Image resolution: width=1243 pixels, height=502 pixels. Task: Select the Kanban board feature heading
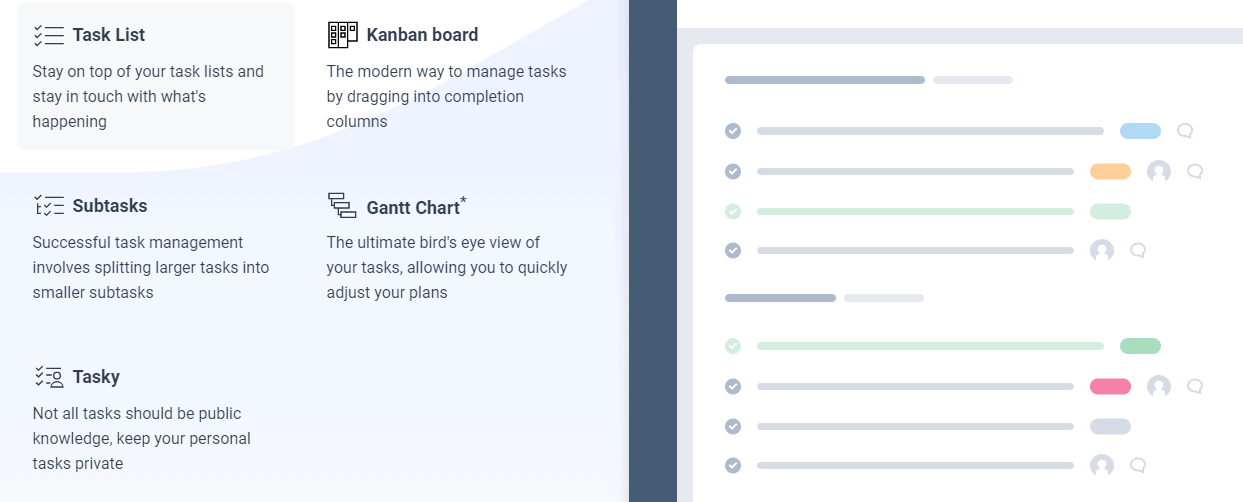(x=422, y=35)
